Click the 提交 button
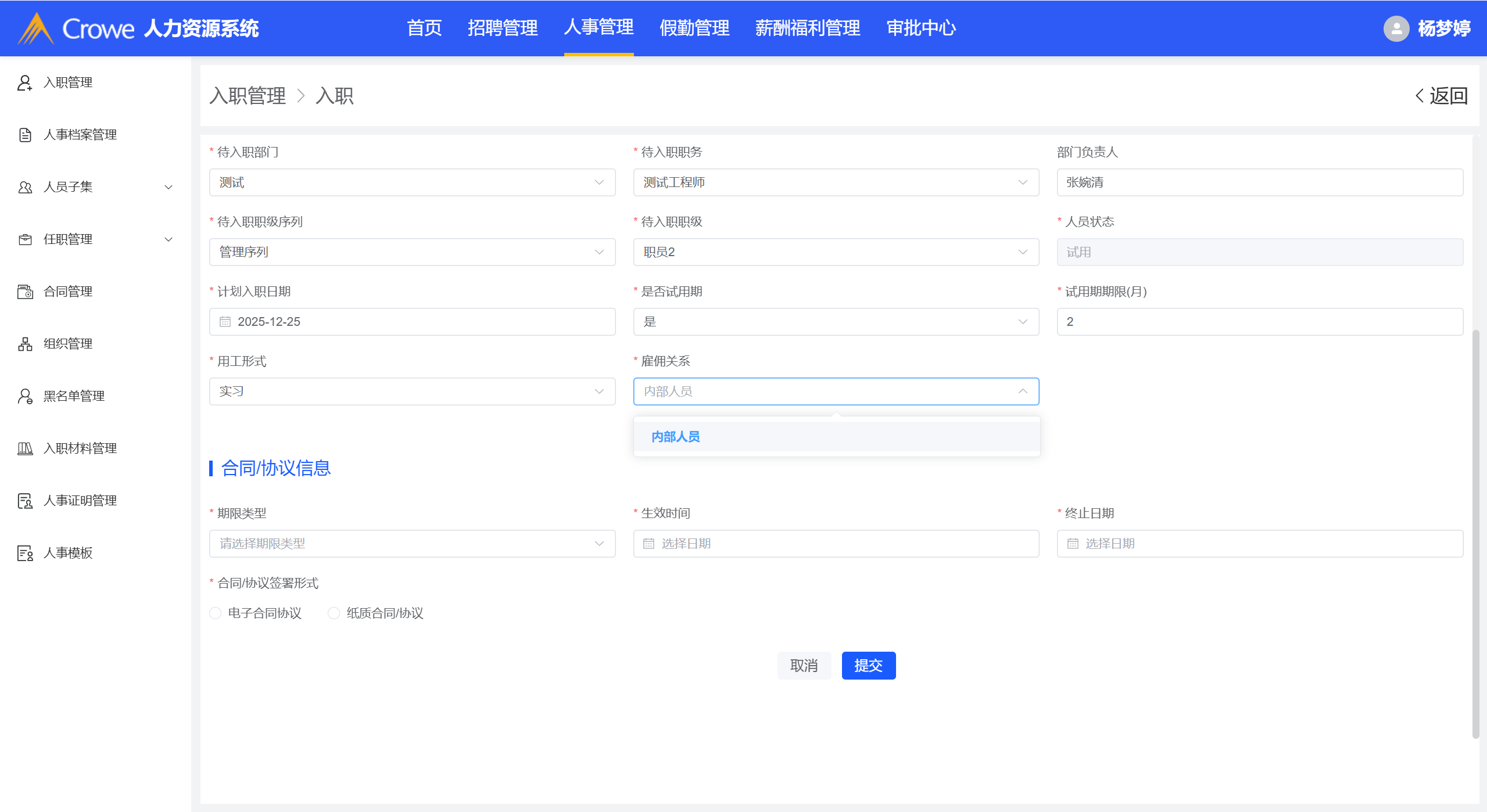The image size is (1487, 812). point(868,666)
